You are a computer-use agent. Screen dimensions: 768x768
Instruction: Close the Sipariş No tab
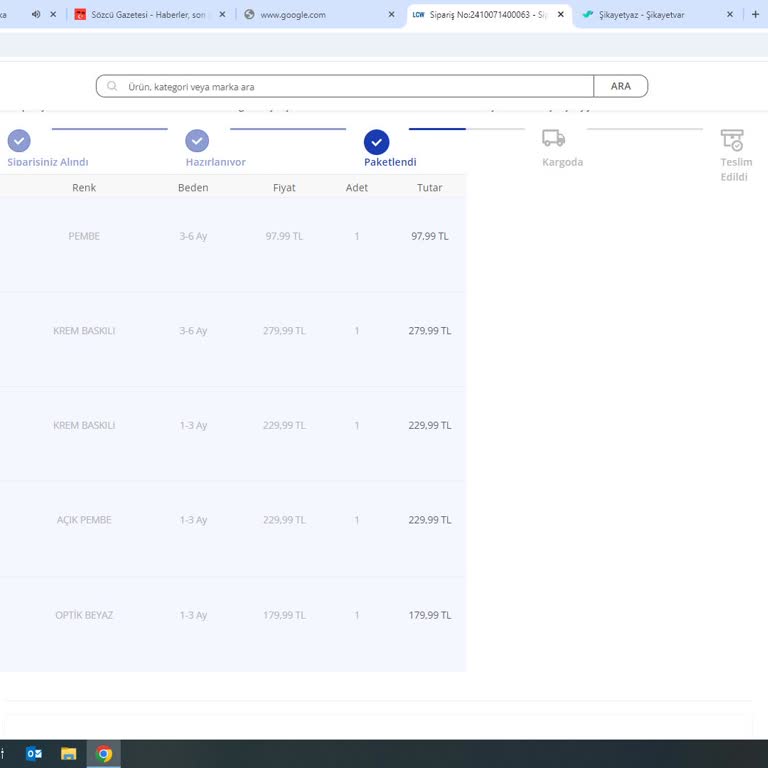560,14
